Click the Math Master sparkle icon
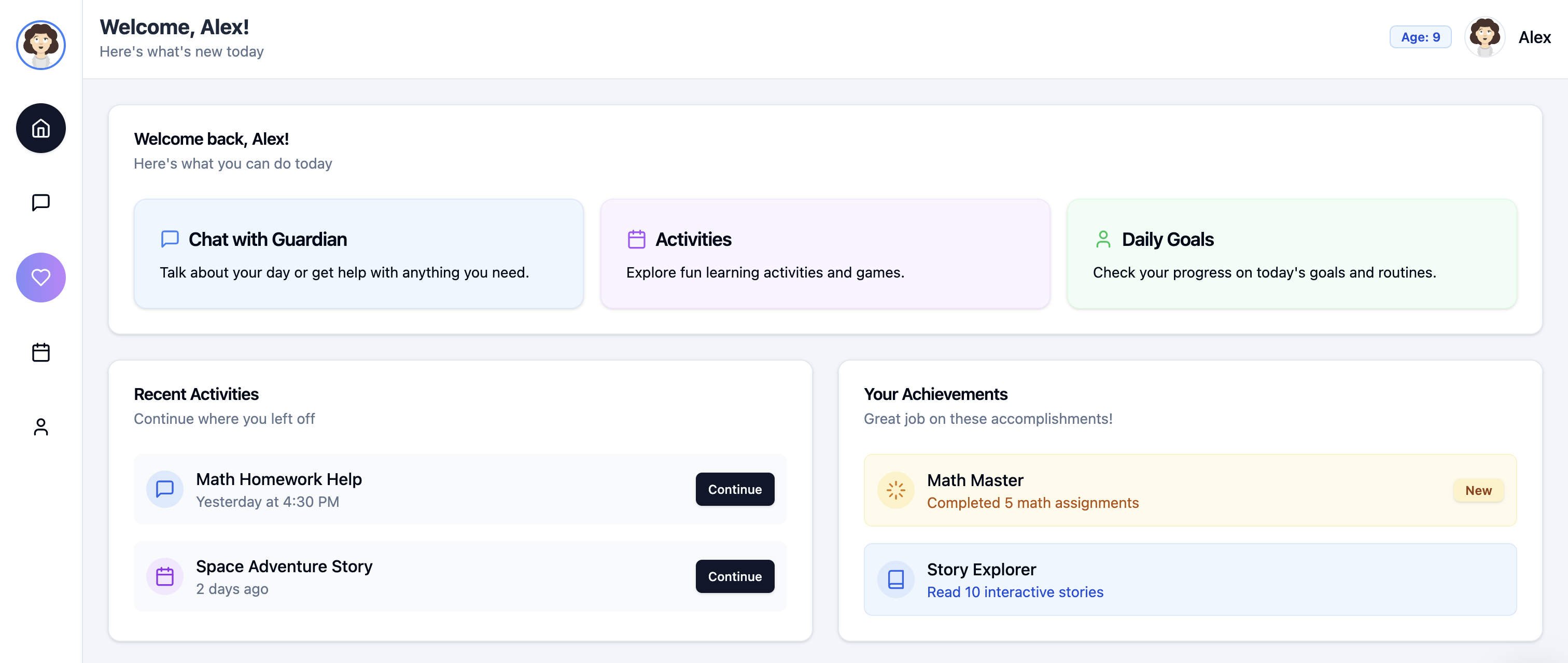 (x=895, y=490)
